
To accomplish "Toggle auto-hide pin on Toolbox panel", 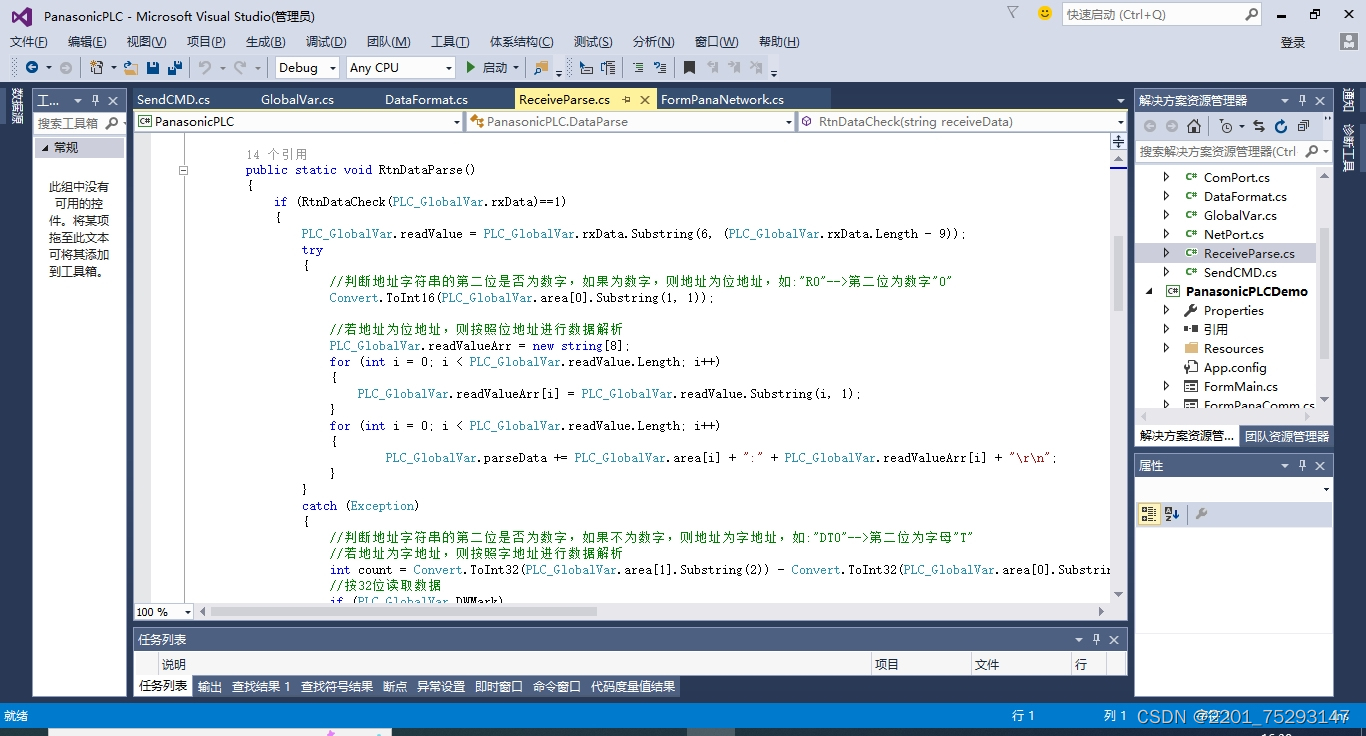I will [x=96, y=100].
